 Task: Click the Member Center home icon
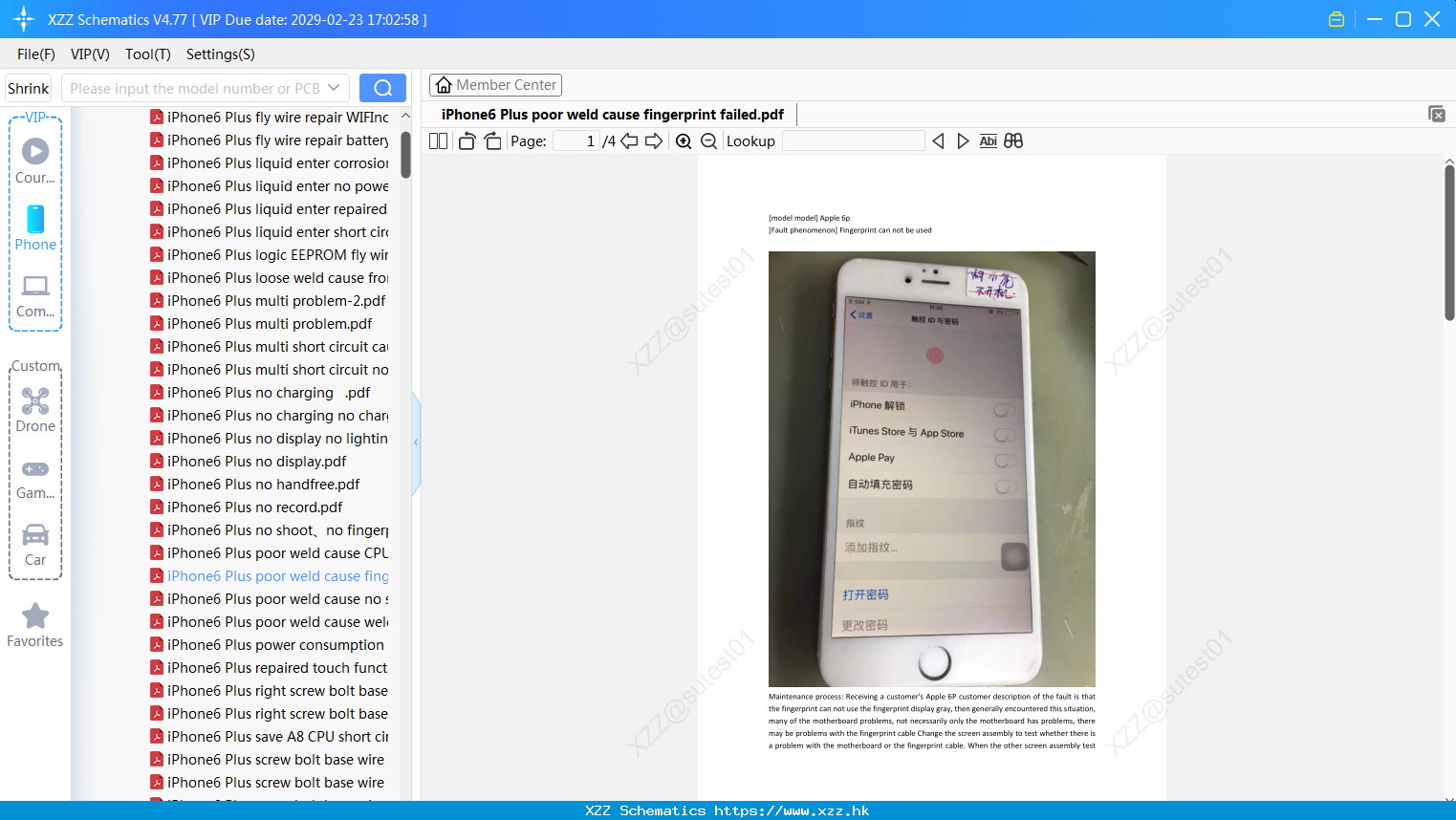click(x=444, y=85)
